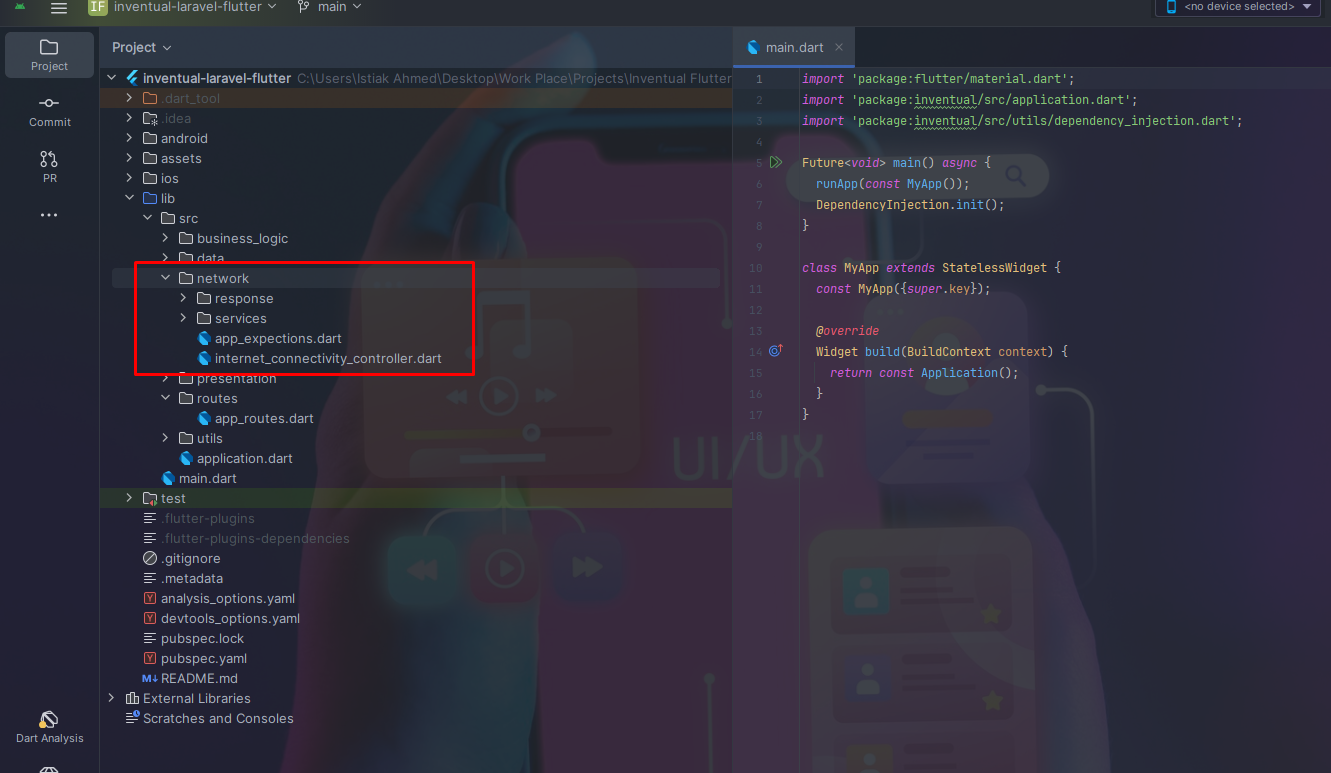Open the Project view mode dropdown header
The height and width of the screenshot is (773, 1331).
[141, 47]
